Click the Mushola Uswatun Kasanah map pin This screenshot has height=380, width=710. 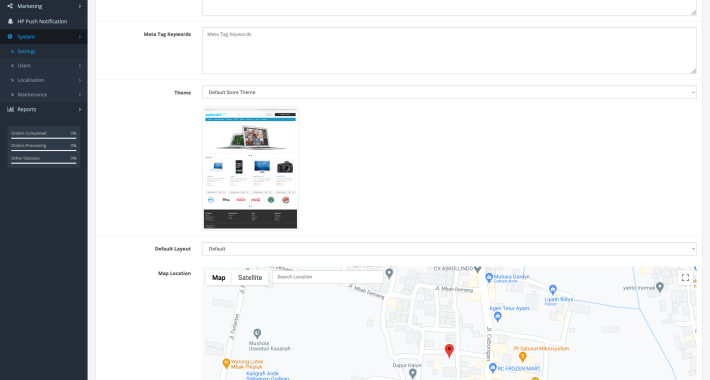[x=257, y=334]
